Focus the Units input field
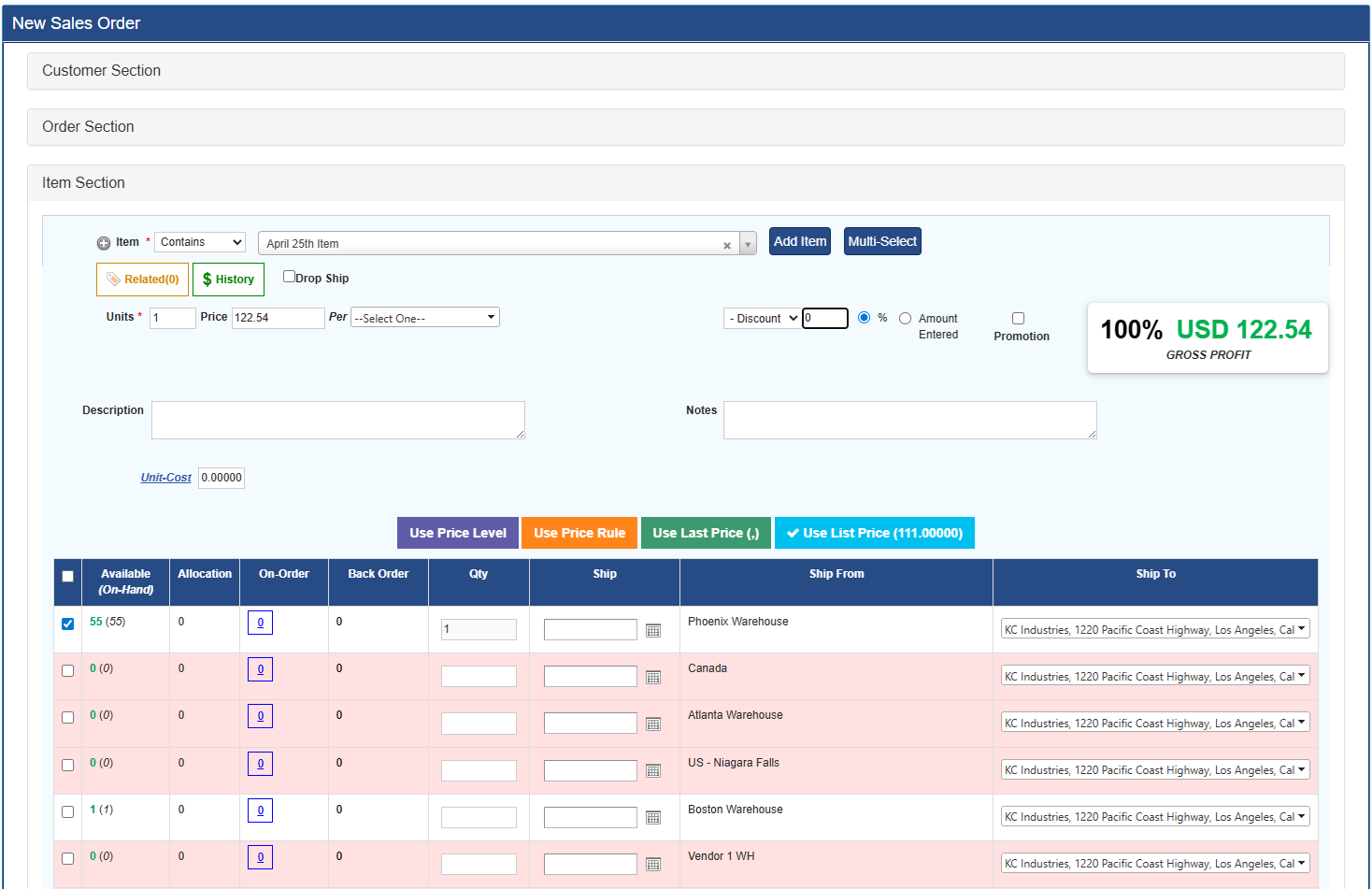The image size is (1372, 889). 173,318
